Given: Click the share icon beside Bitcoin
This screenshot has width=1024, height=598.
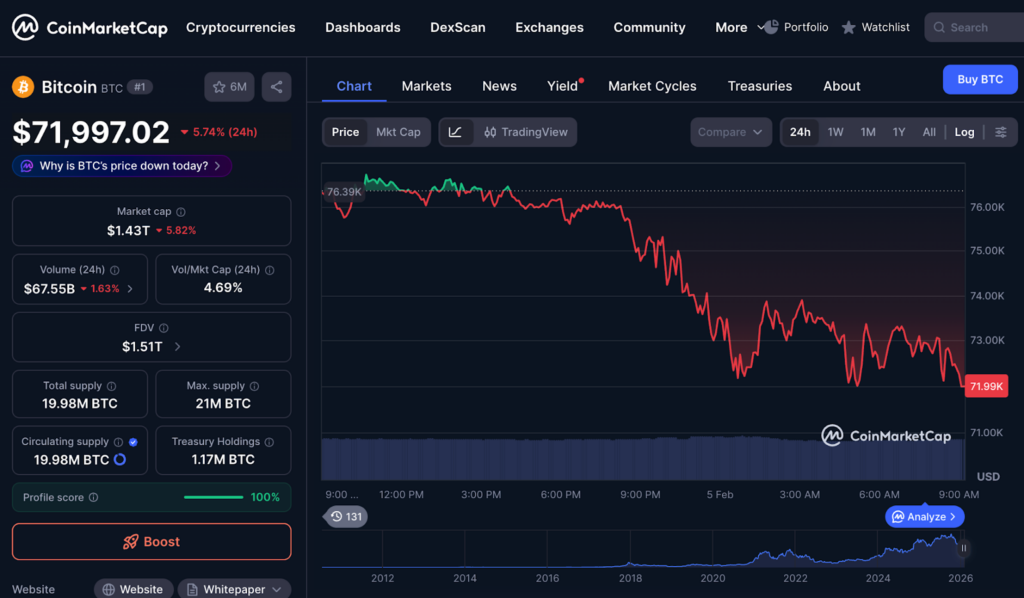Looking at the screenshot, I should 276,87.
